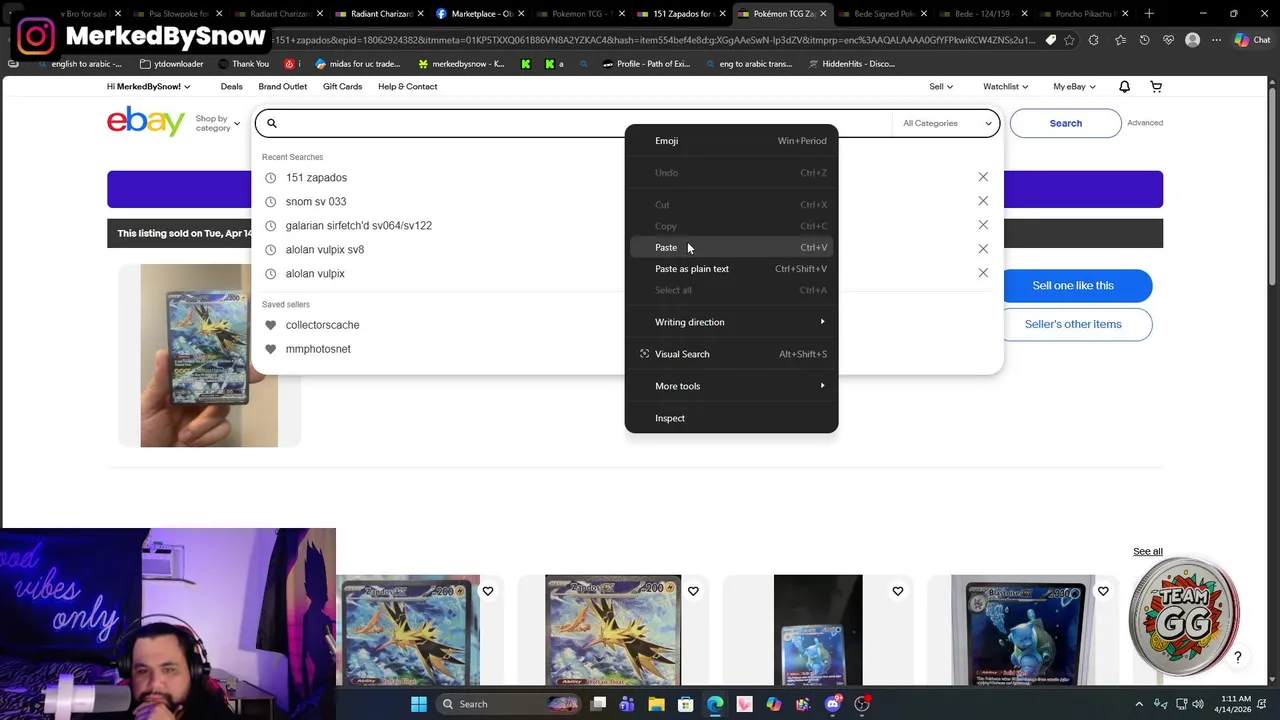1280x720 pixels.
Task: Open the Windows Start button
Action: tap(419, 704)
